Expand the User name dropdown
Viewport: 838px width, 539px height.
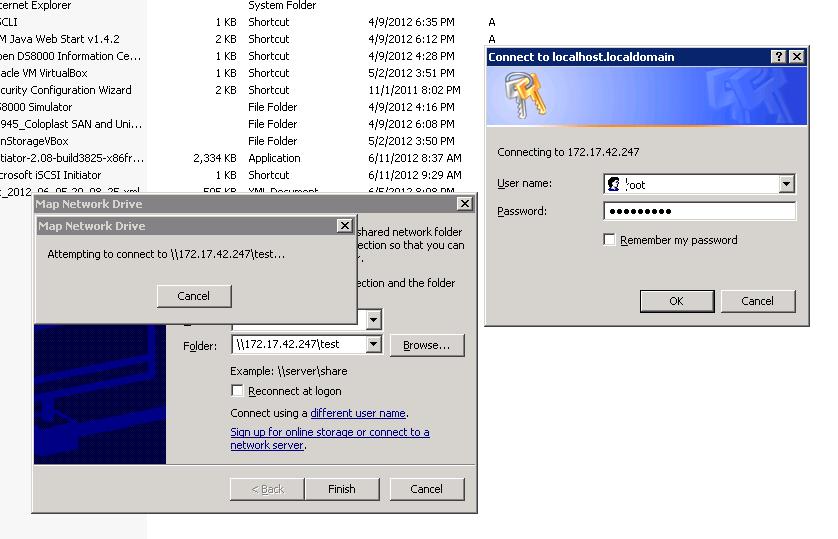pos(786,184)
